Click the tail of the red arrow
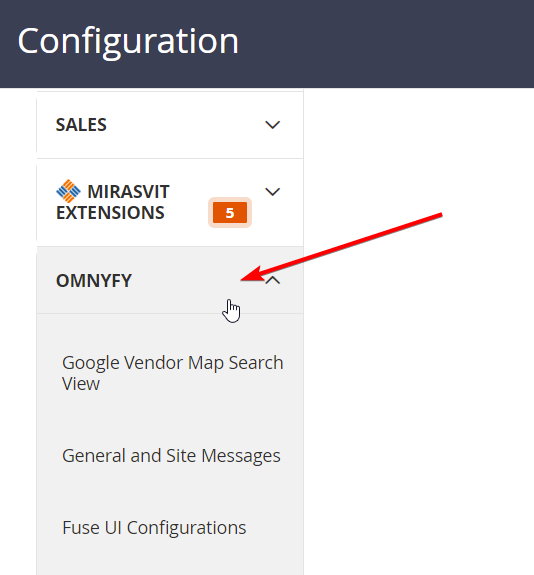The image size is (534, 575). tap(438, 215)
